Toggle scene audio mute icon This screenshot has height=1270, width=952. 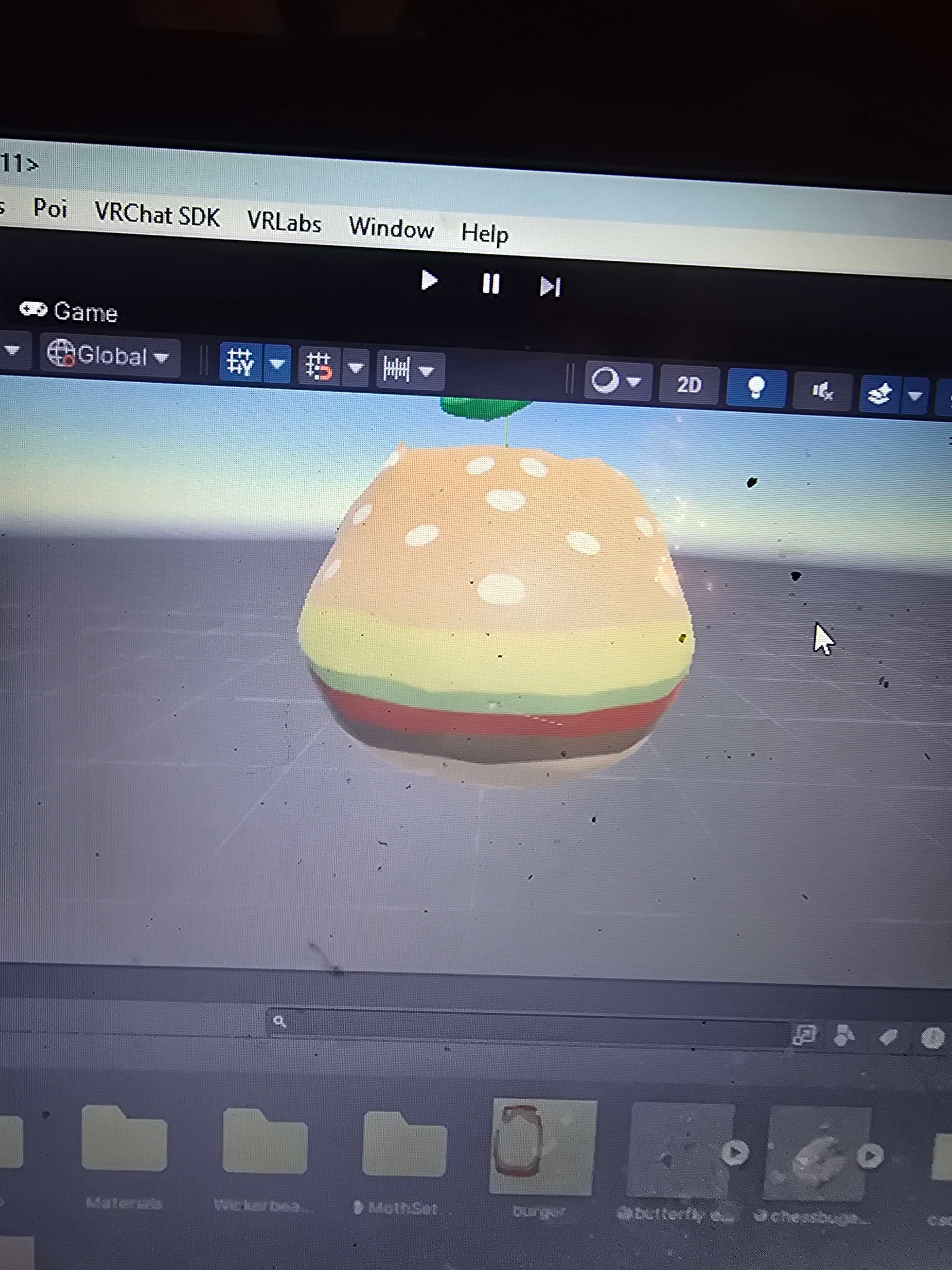(x=822, y=391)
